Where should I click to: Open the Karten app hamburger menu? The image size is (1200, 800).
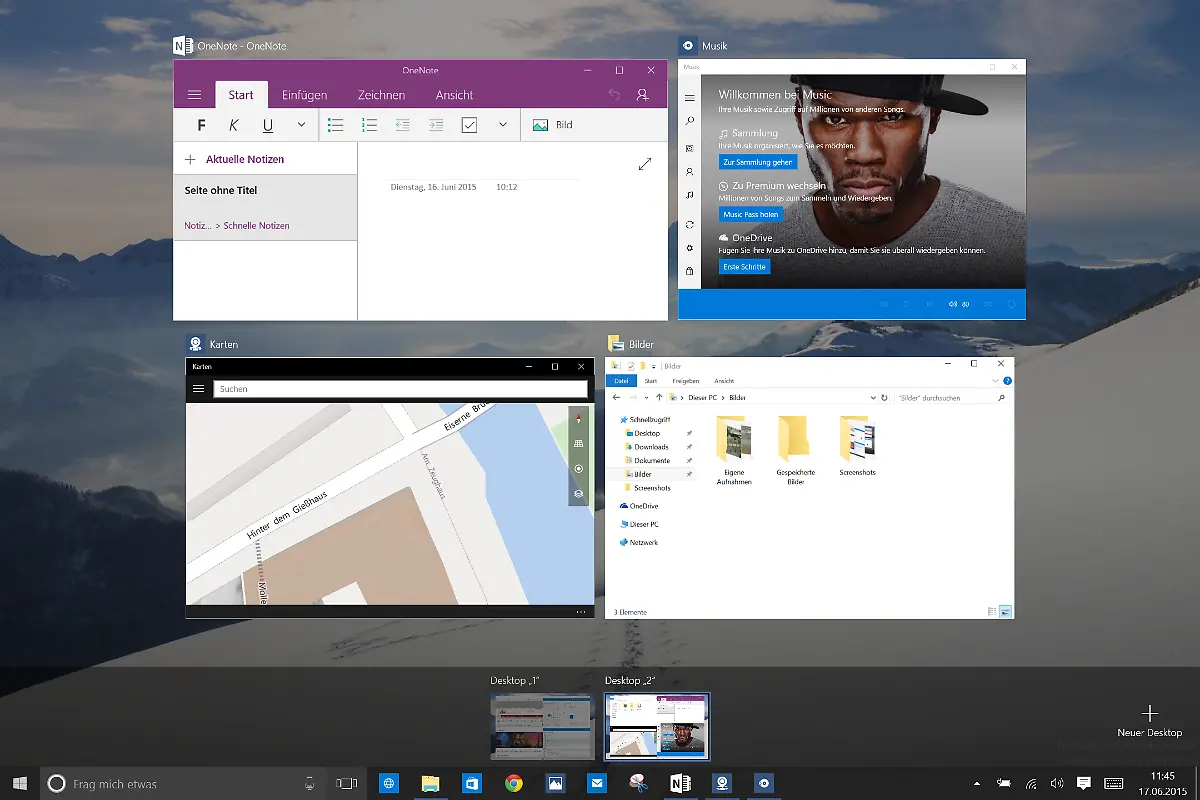point(198,388)
